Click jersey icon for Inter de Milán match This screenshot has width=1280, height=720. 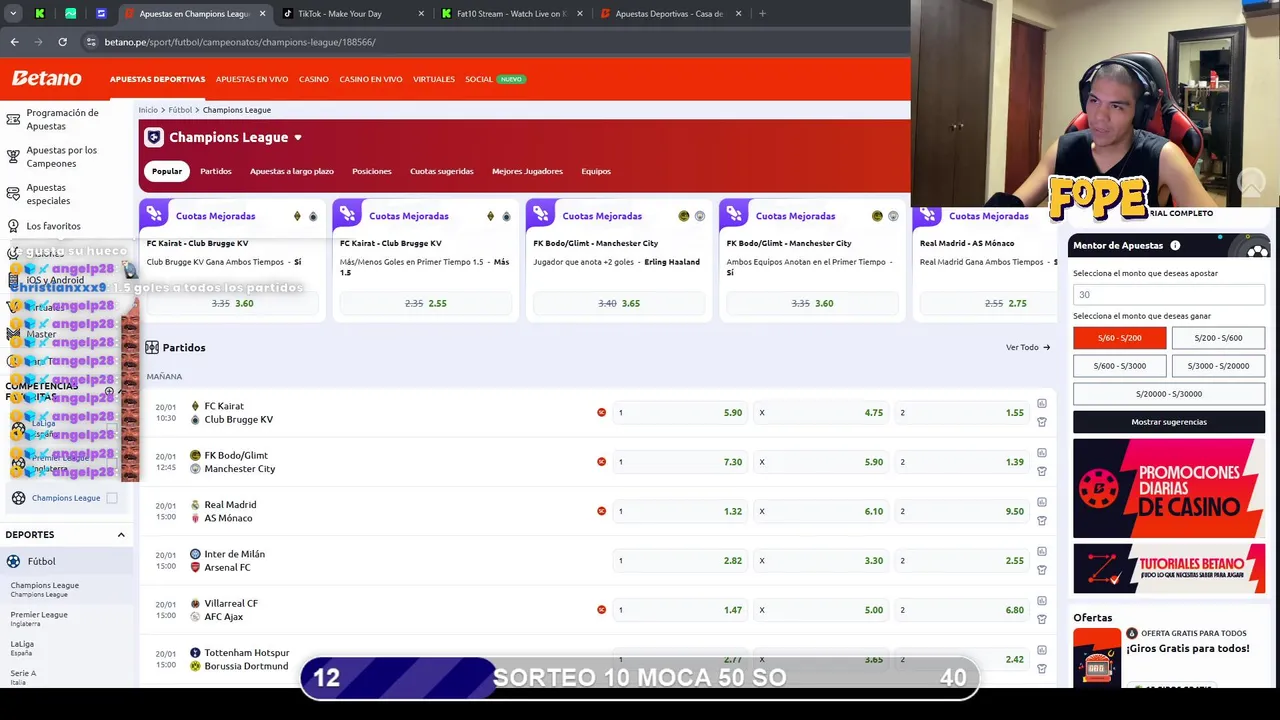tap(1041, 570)
